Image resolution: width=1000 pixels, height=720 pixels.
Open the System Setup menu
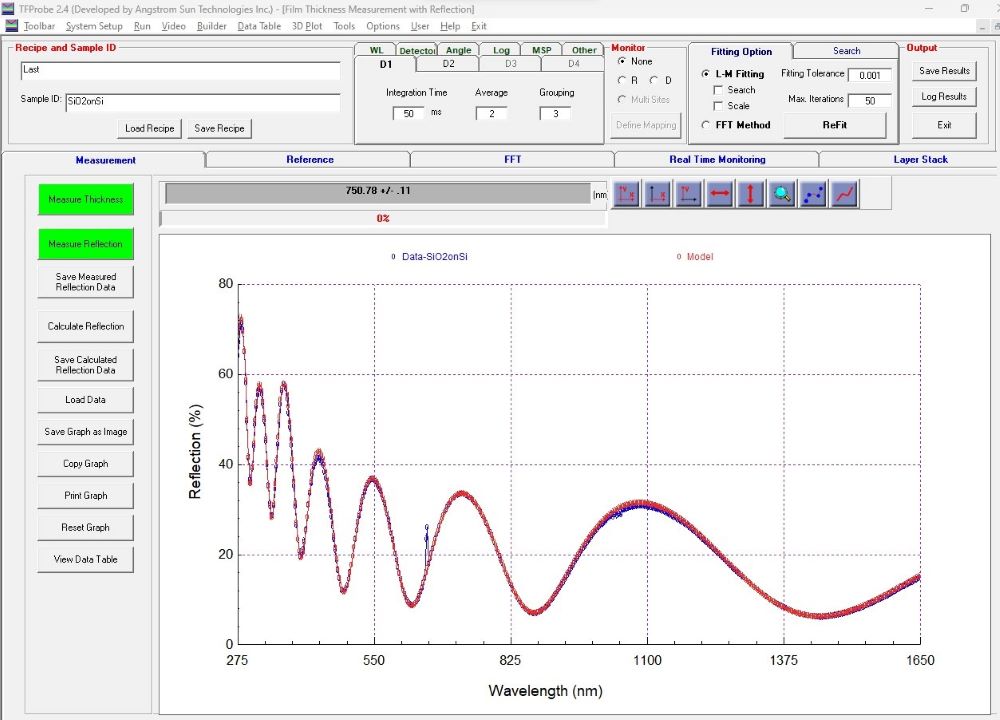click(94, 26)
